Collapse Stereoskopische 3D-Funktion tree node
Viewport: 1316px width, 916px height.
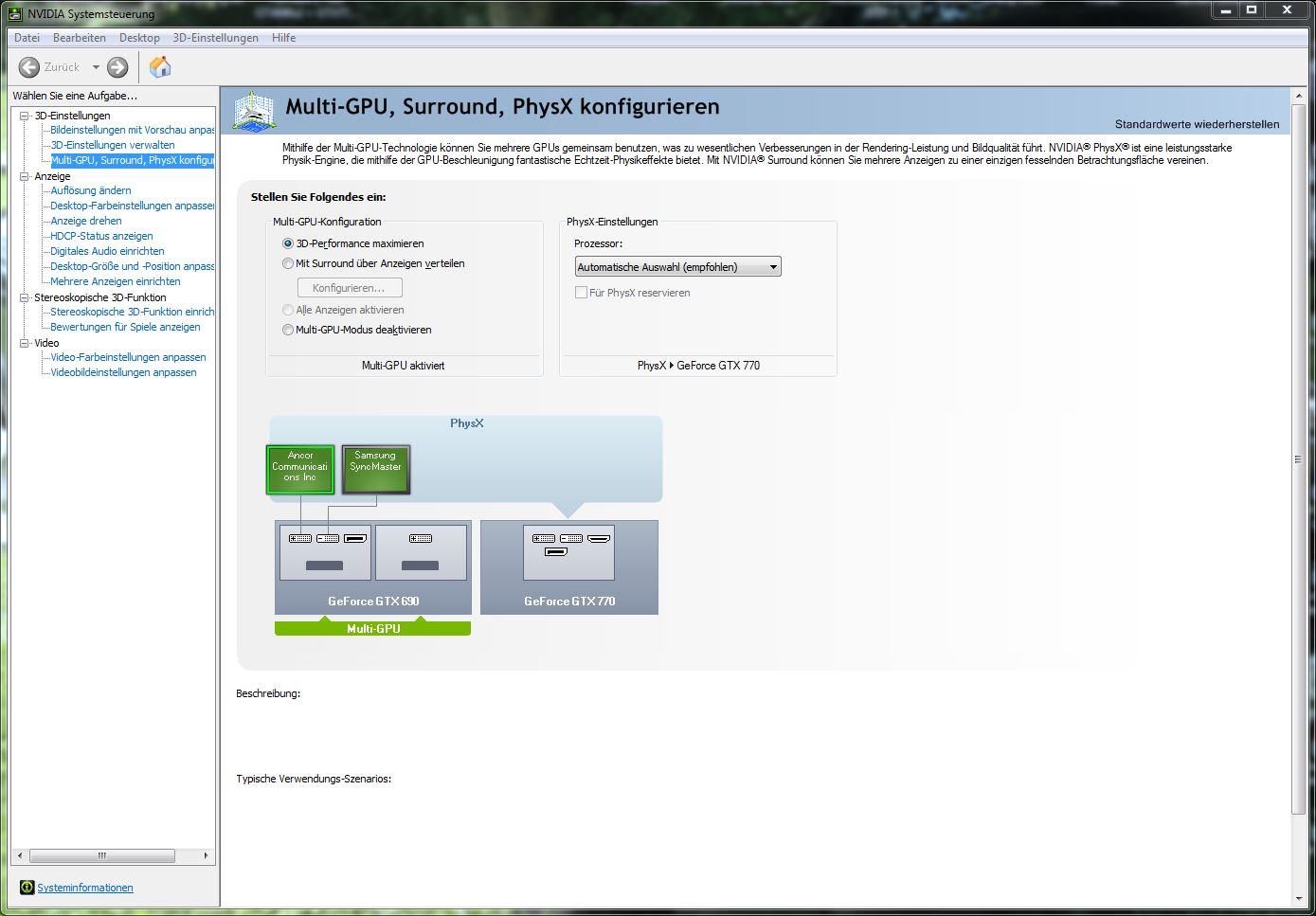[x=25, y=297]
